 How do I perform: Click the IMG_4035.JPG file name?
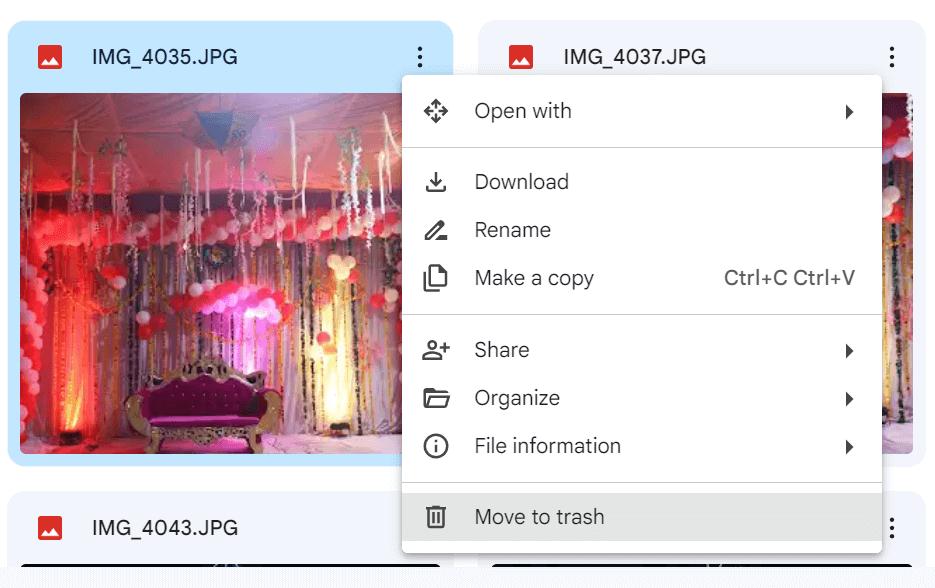[165, 57]
